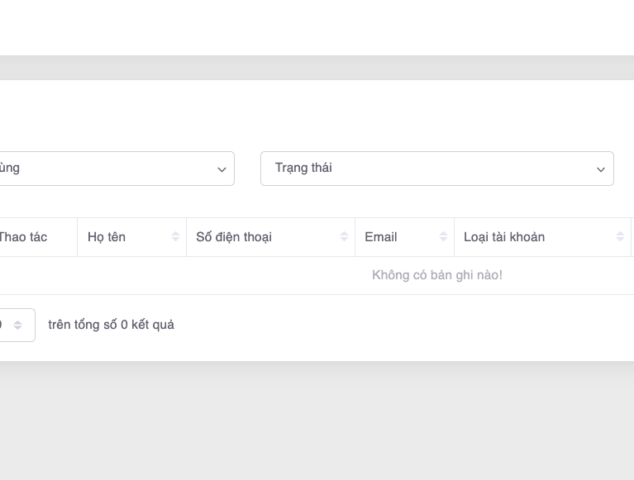Click the chevron of the left filter dropdown

pyautogui.click(x=221, y=169)
